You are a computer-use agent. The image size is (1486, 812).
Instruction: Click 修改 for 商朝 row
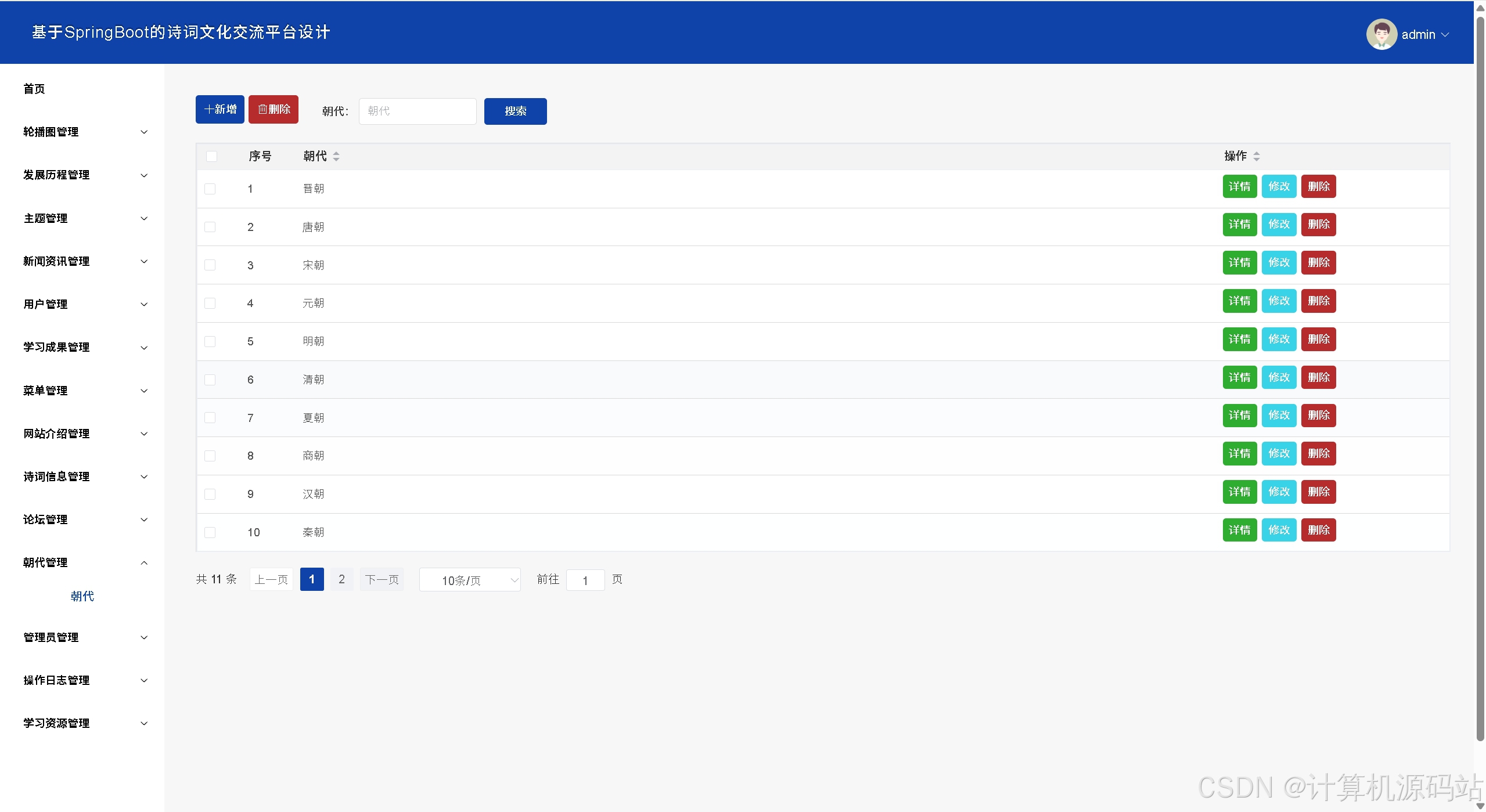(1279, 453)
